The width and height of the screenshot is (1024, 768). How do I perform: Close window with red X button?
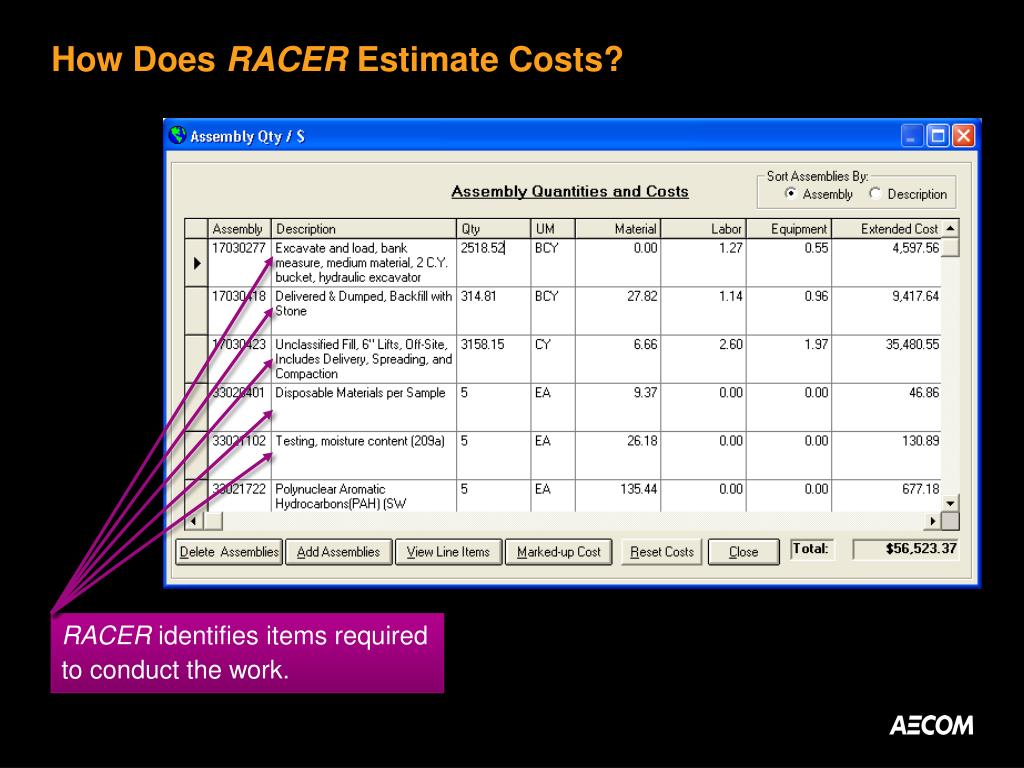click(963, 136)
